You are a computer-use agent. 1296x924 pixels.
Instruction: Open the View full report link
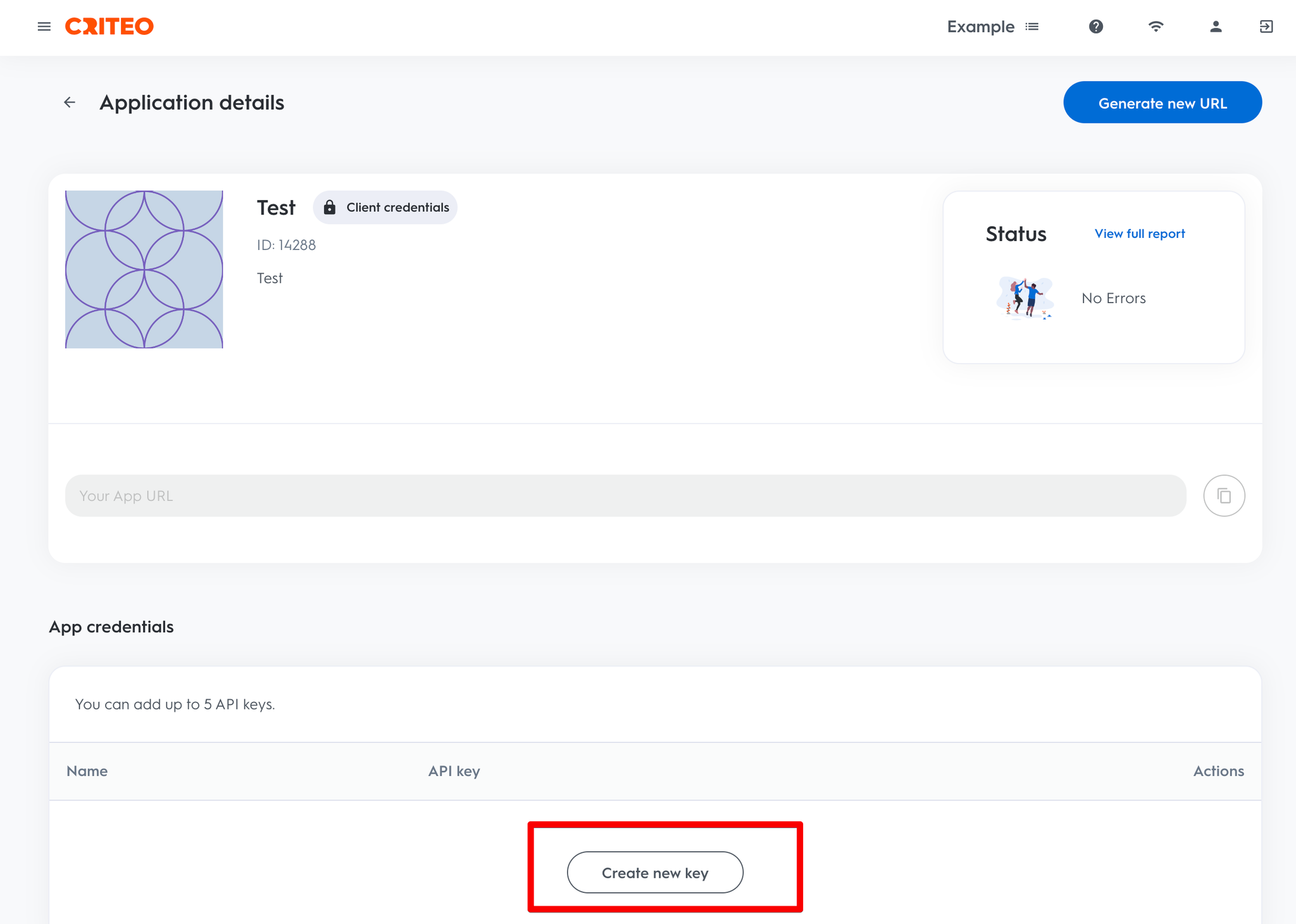click(1139, 234)
